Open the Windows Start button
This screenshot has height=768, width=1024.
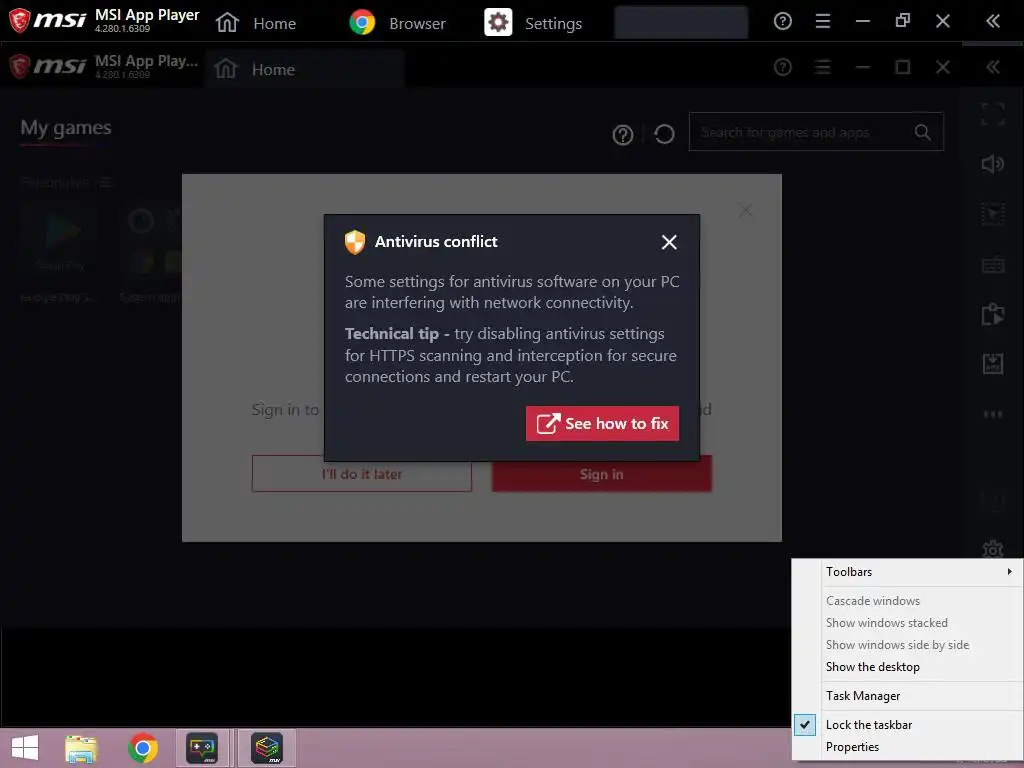[x=25, y=748]
